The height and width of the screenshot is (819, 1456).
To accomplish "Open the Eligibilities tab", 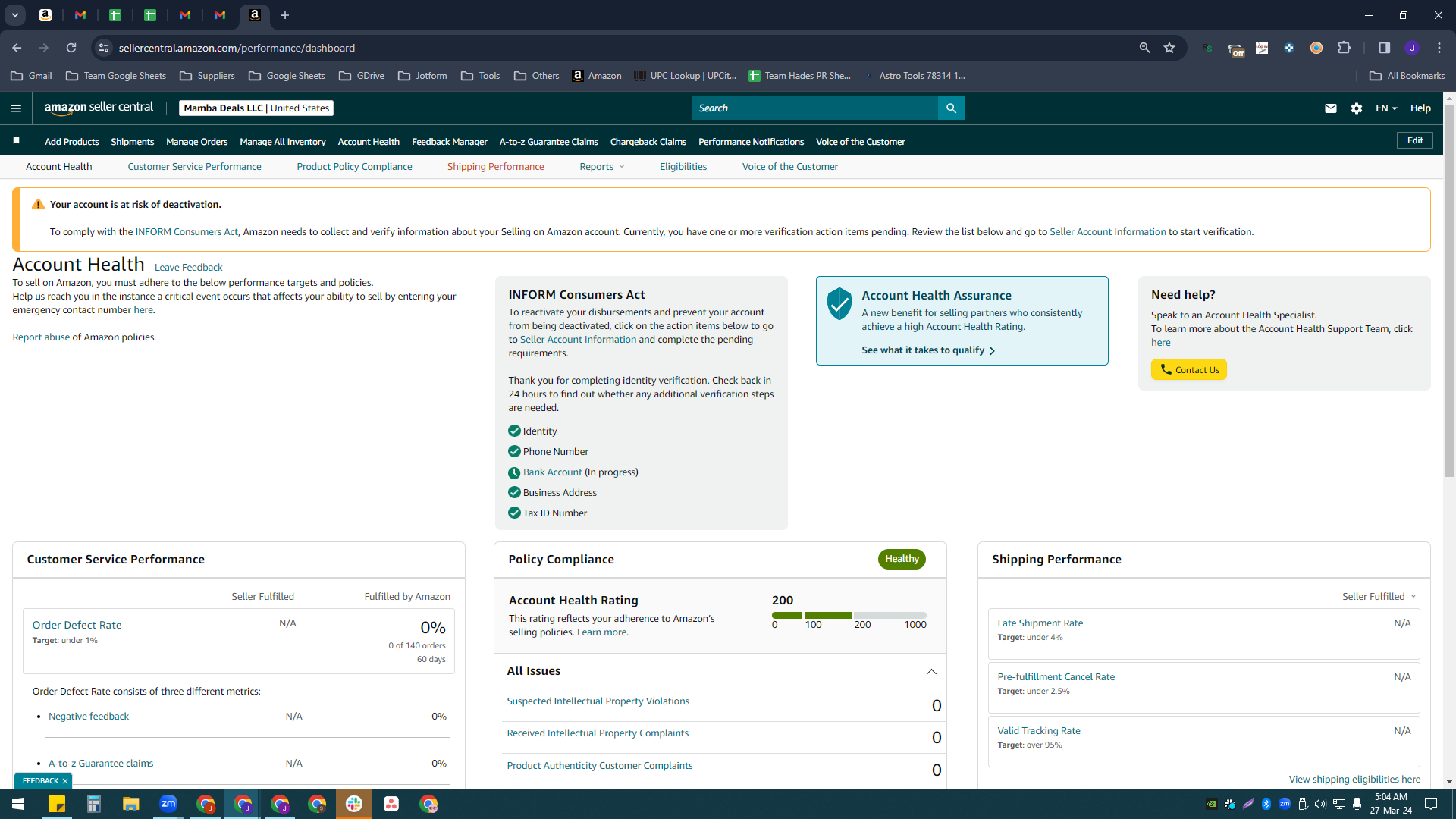I will (x=682, y=167).
